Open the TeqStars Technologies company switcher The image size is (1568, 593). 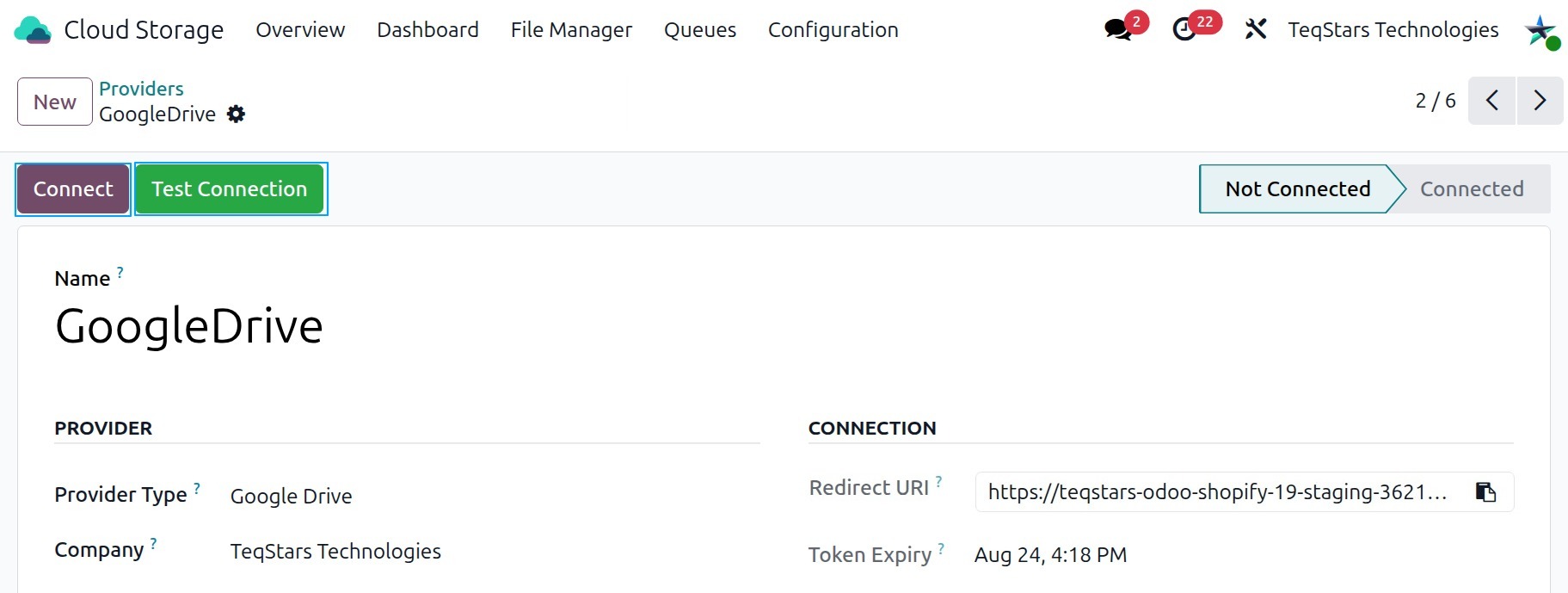tap(1393, 30)
